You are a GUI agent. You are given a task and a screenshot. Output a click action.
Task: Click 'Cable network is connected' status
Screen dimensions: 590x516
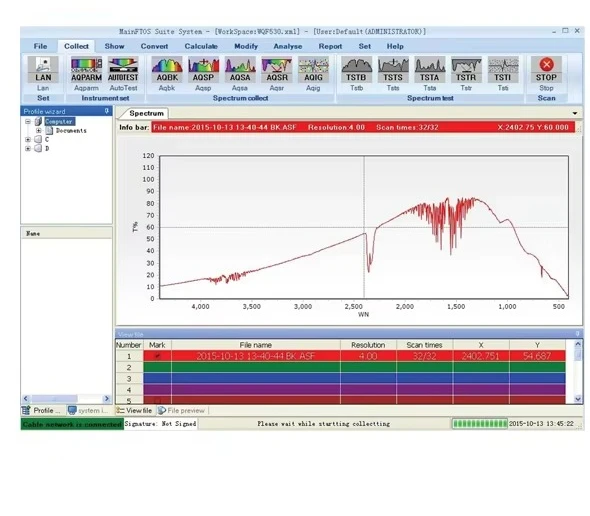72,424
